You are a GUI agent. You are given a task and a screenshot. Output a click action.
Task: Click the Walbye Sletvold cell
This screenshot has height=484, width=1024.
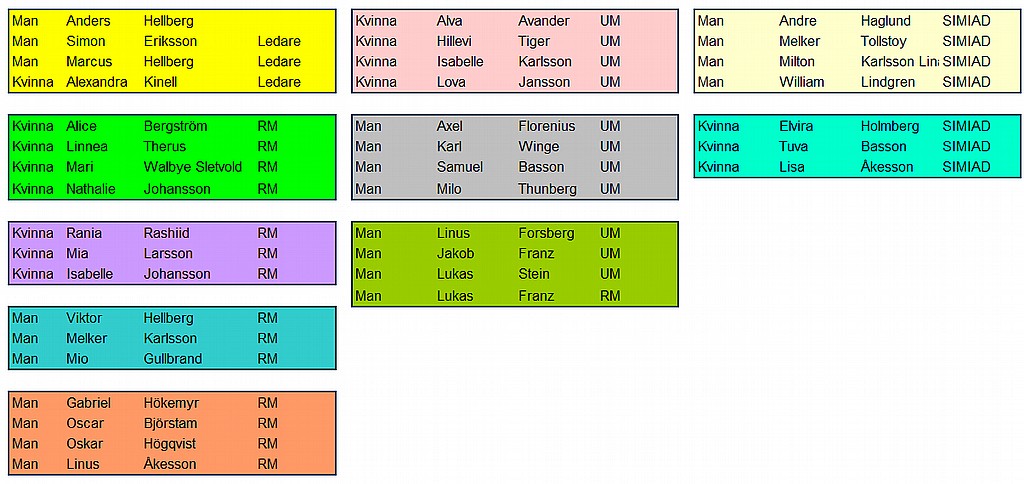[x=193, y=167]
